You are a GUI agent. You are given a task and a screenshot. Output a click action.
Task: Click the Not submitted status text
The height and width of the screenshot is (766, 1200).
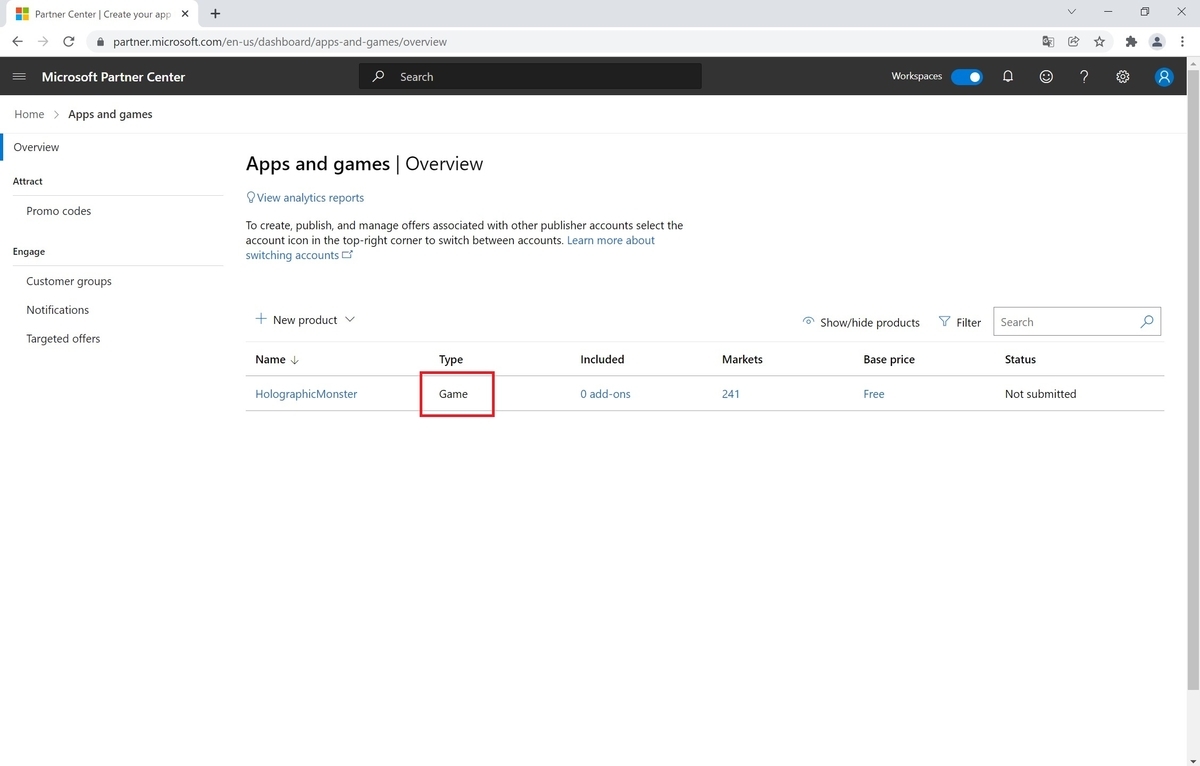coord(1040,394)
